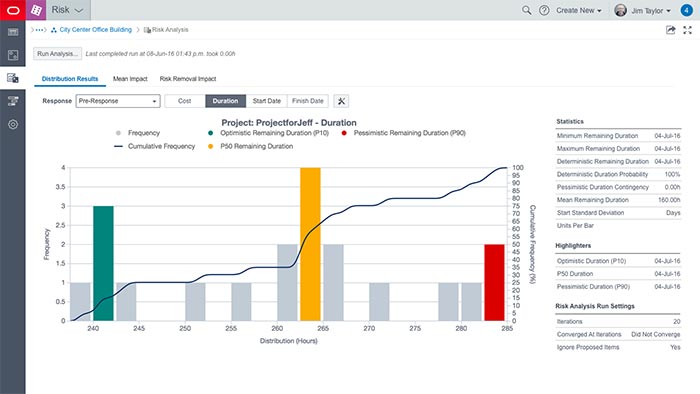The width and height of the screenshot is (700, 394).
Task: Open the Pre-Response response dropdown
Action: tap(118, 101)
